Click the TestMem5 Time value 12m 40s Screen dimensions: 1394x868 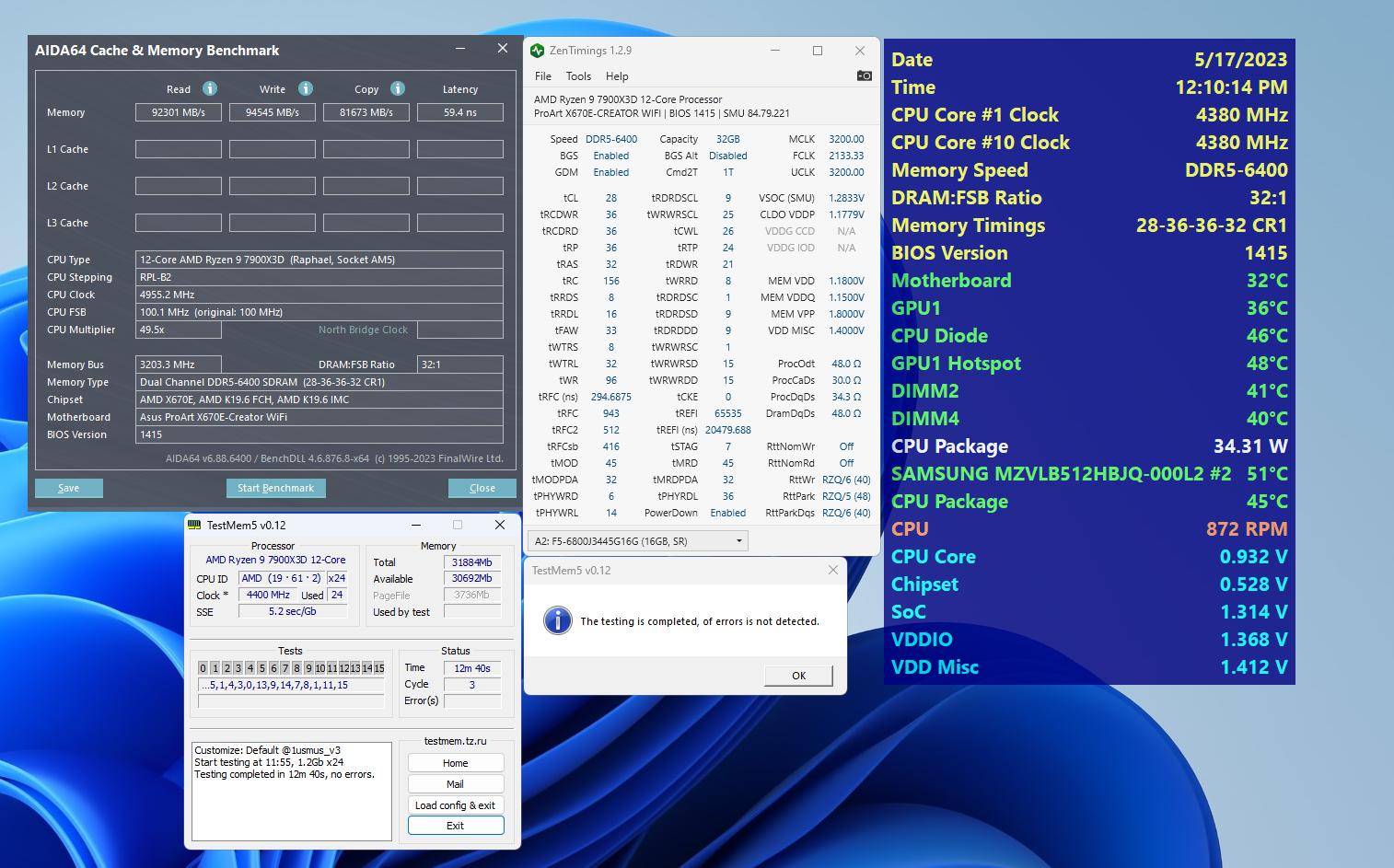(x=472, y=668)
